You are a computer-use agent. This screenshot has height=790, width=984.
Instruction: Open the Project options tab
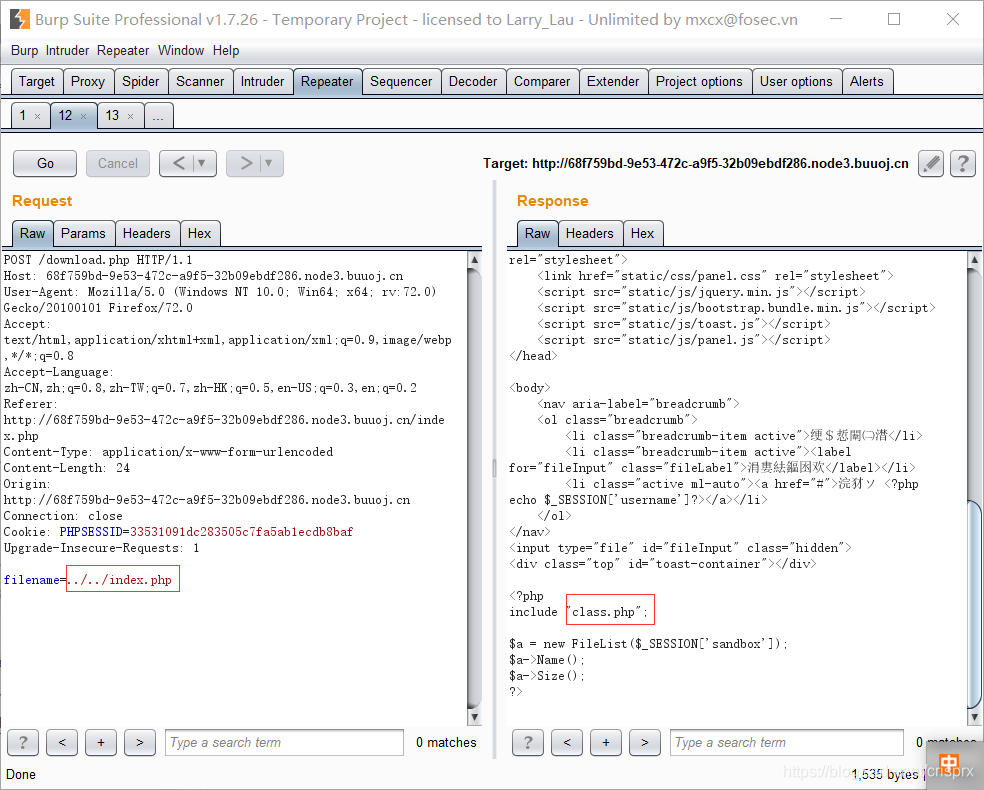(699, 82)
